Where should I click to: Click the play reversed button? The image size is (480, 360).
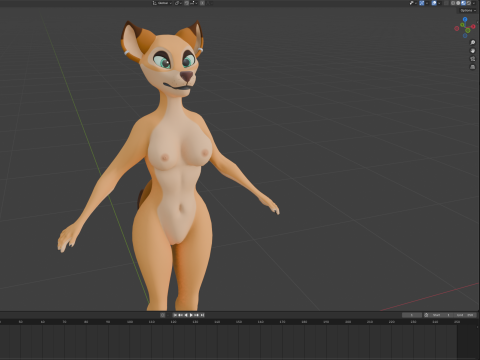click(186, 315)
